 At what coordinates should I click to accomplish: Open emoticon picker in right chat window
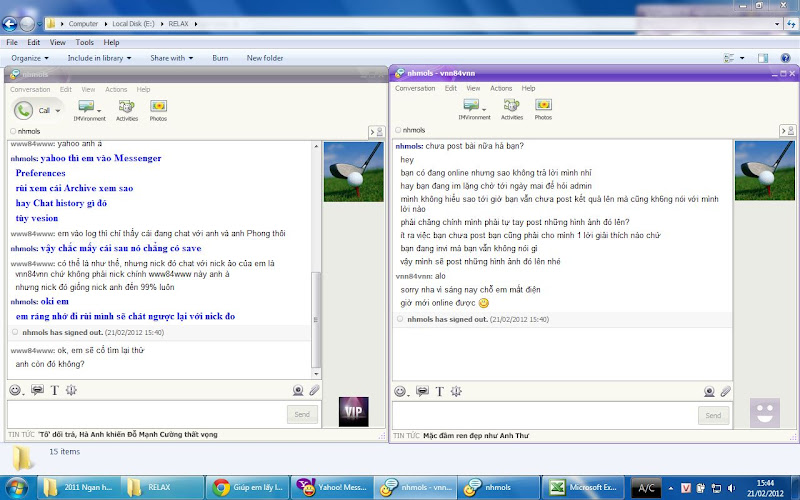click(400, 391)
